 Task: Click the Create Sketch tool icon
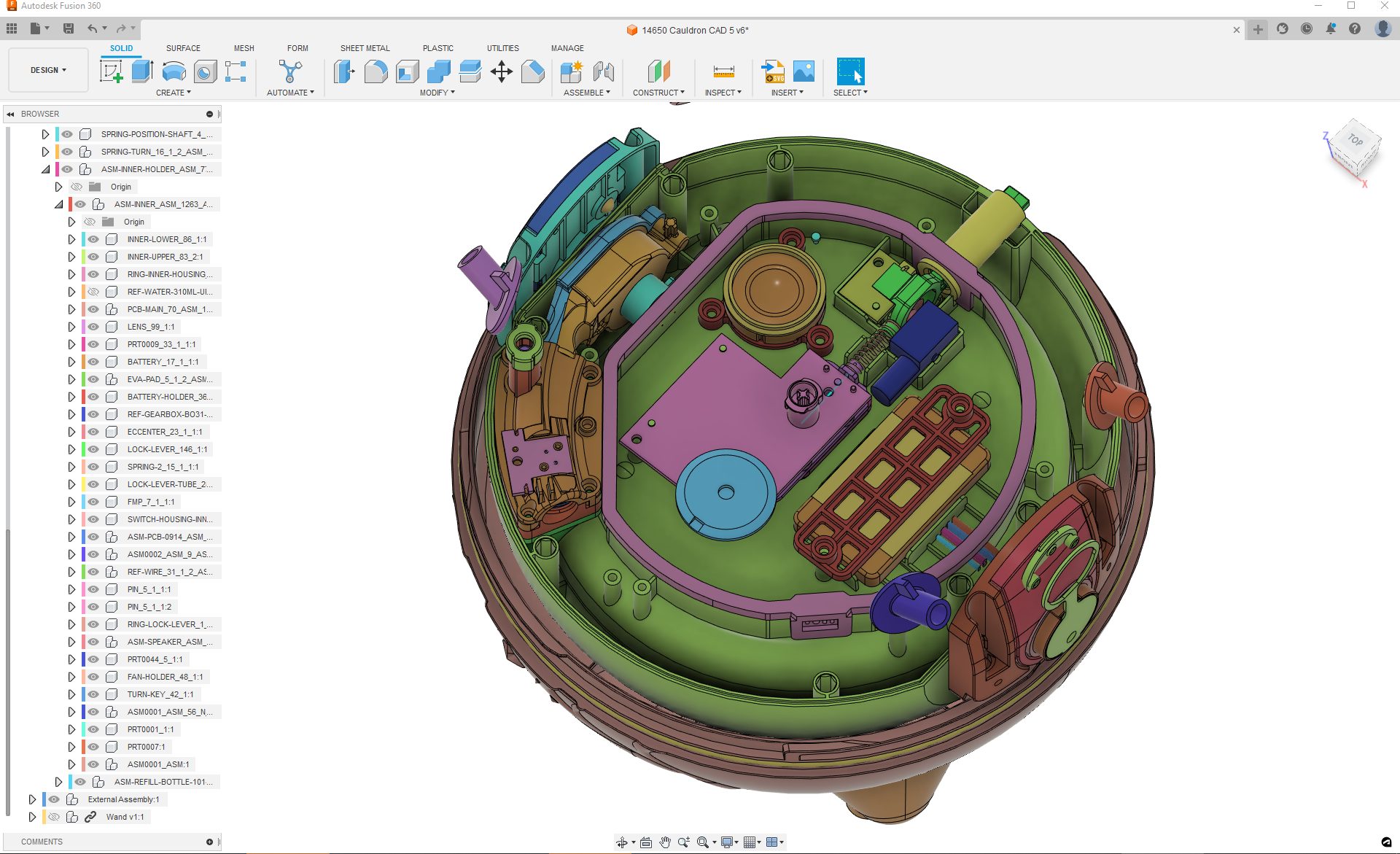click(111, 71)
